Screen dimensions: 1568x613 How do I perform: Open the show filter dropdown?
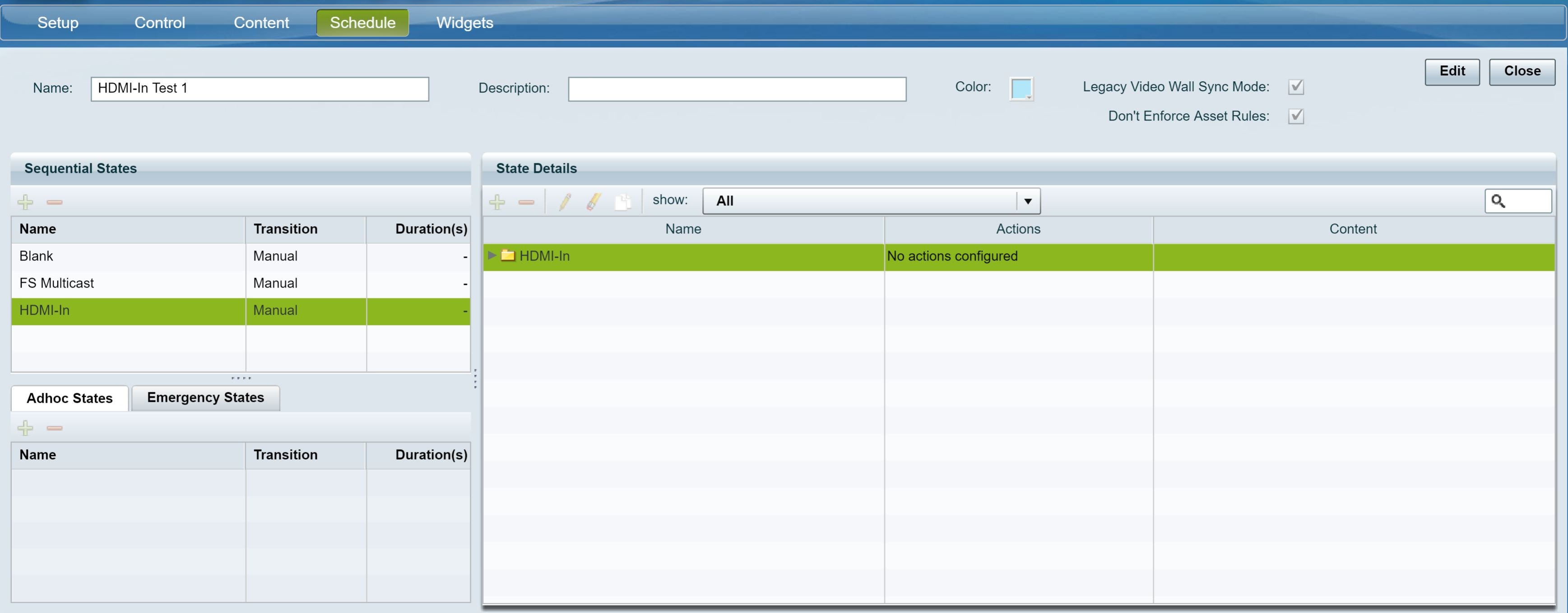[1027, 200]
